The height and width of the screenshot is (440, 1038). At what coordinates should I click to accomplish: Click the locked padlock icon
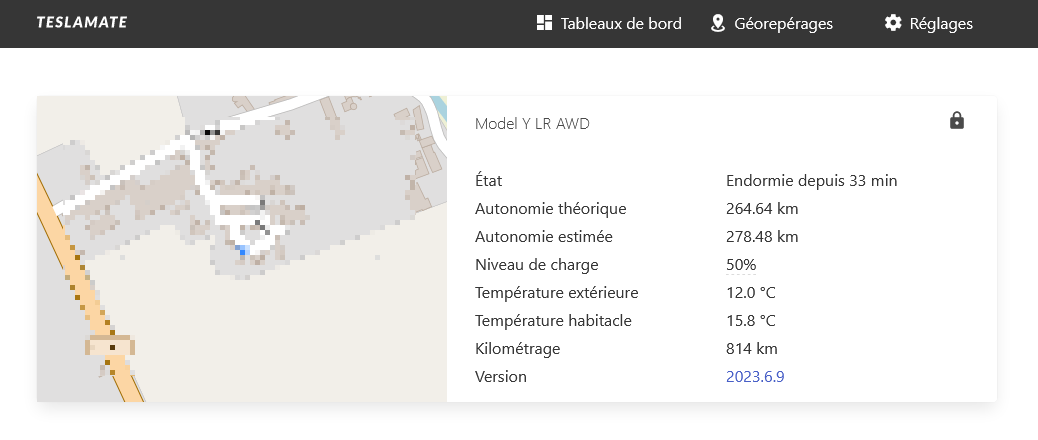pyautogui.click(x=957, y=120)
